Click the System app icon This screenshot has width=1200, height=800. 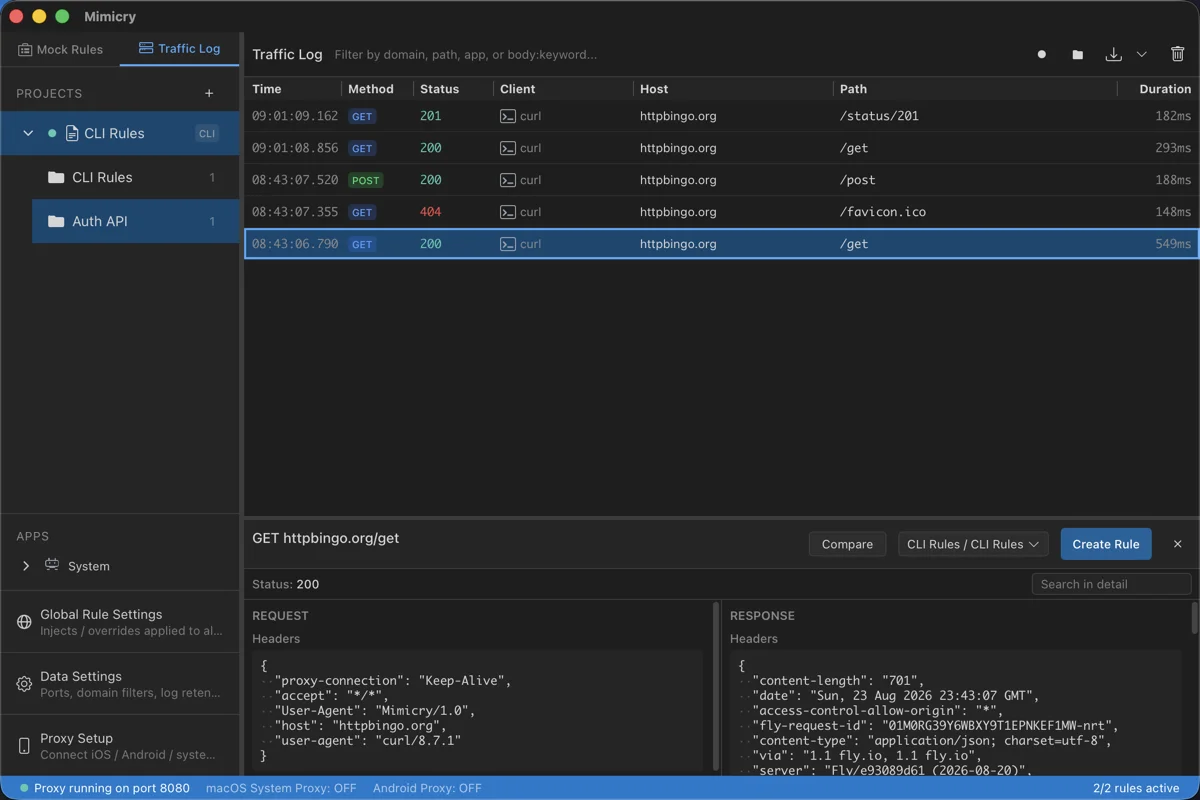(52, 565)
